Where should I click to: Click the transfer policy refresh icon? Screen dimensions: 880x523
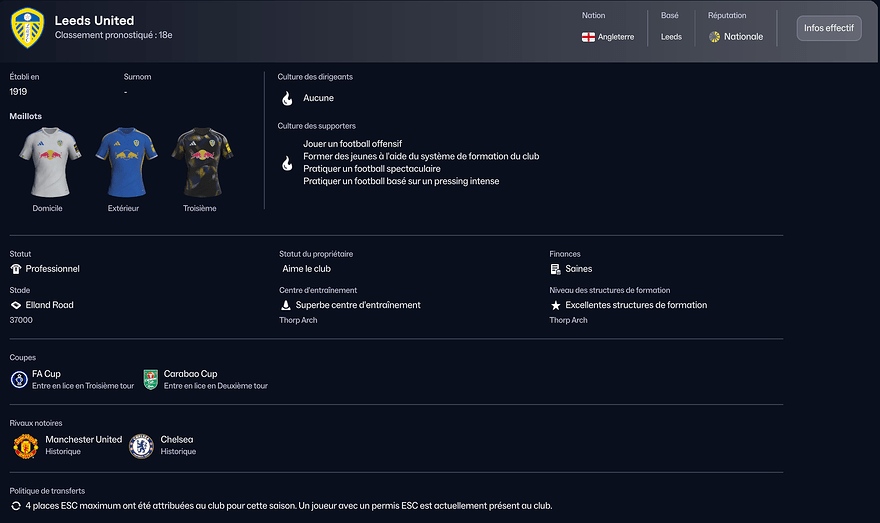point(16,506)
